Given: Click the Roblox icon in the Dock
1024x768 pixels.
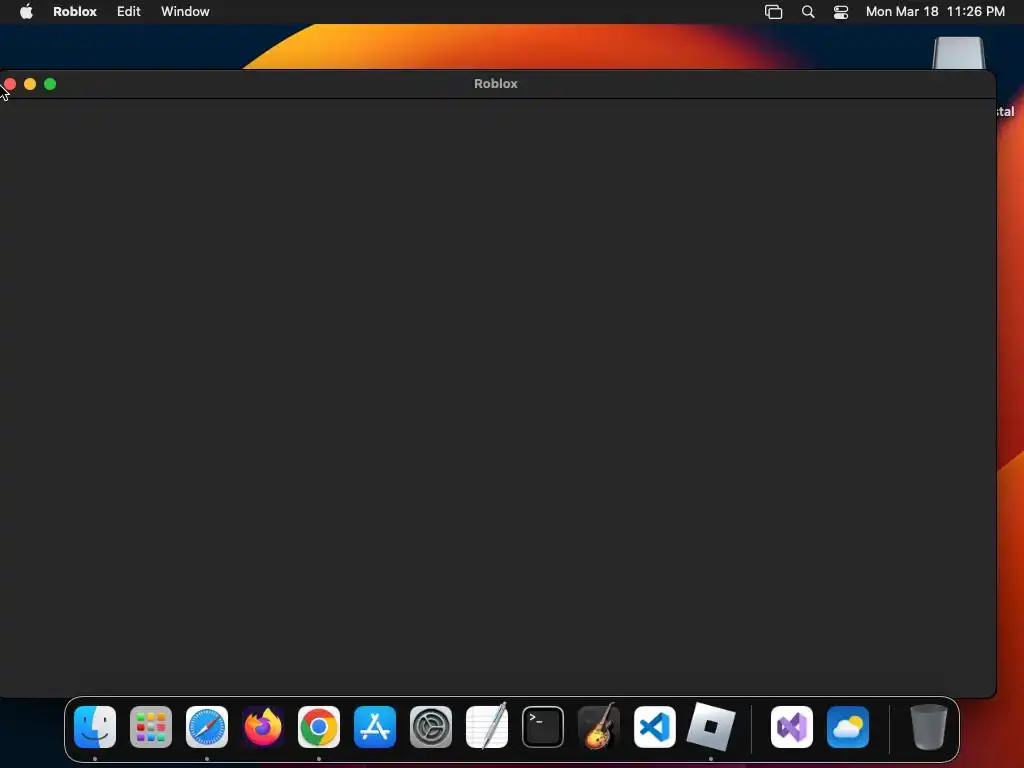Looking at the screenshot, I should click(711, 726).
